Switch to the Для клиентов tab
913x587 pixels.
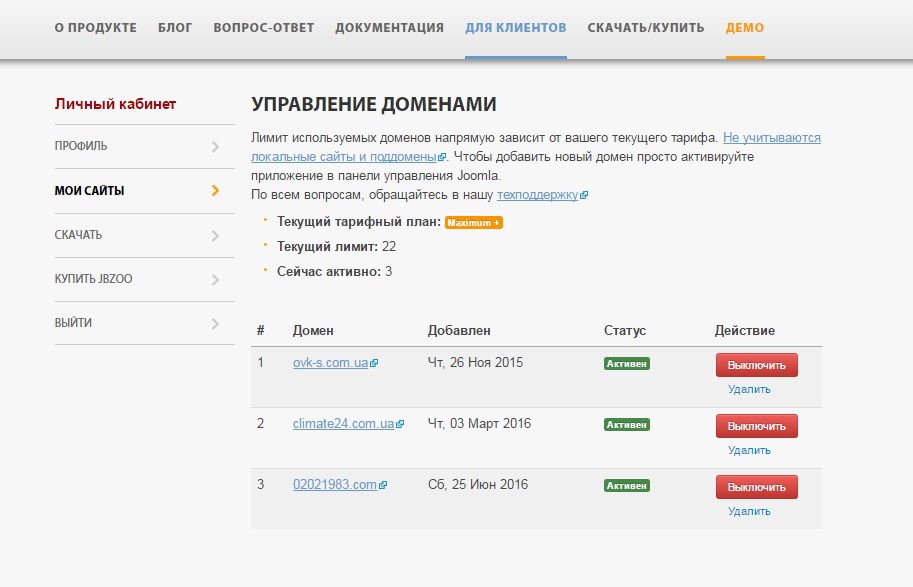[x=515, y=28]
